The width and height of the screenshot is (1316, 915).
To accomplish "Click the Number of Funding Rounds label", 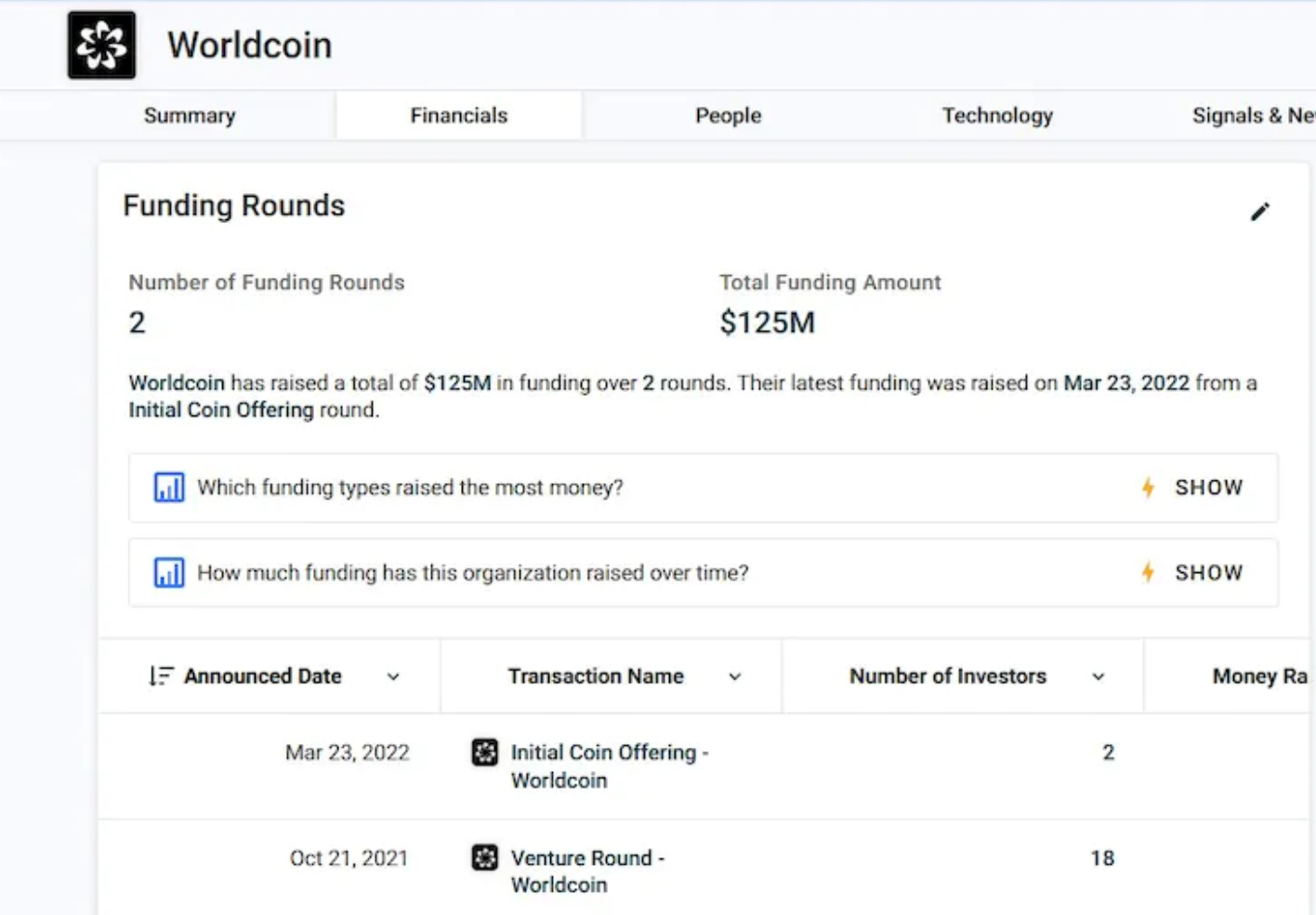I will [267, 282].
